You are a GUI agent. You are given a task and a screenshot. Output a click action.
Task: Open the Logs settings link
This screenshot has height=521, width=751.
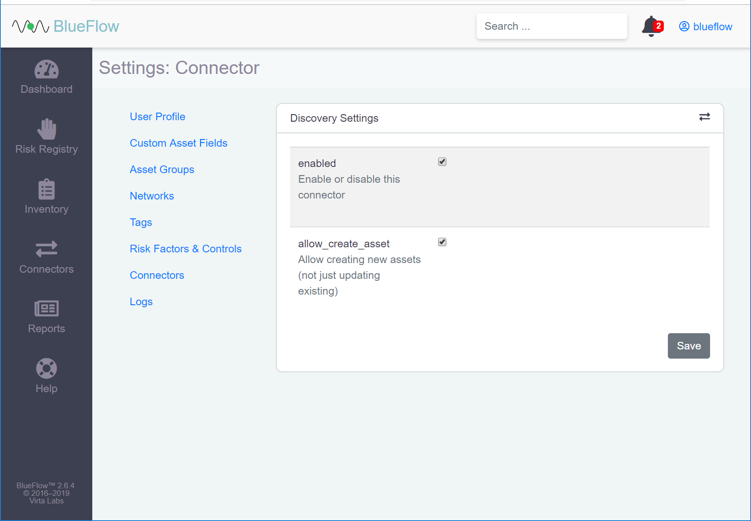pyautogui.click(x=141, y=302)
